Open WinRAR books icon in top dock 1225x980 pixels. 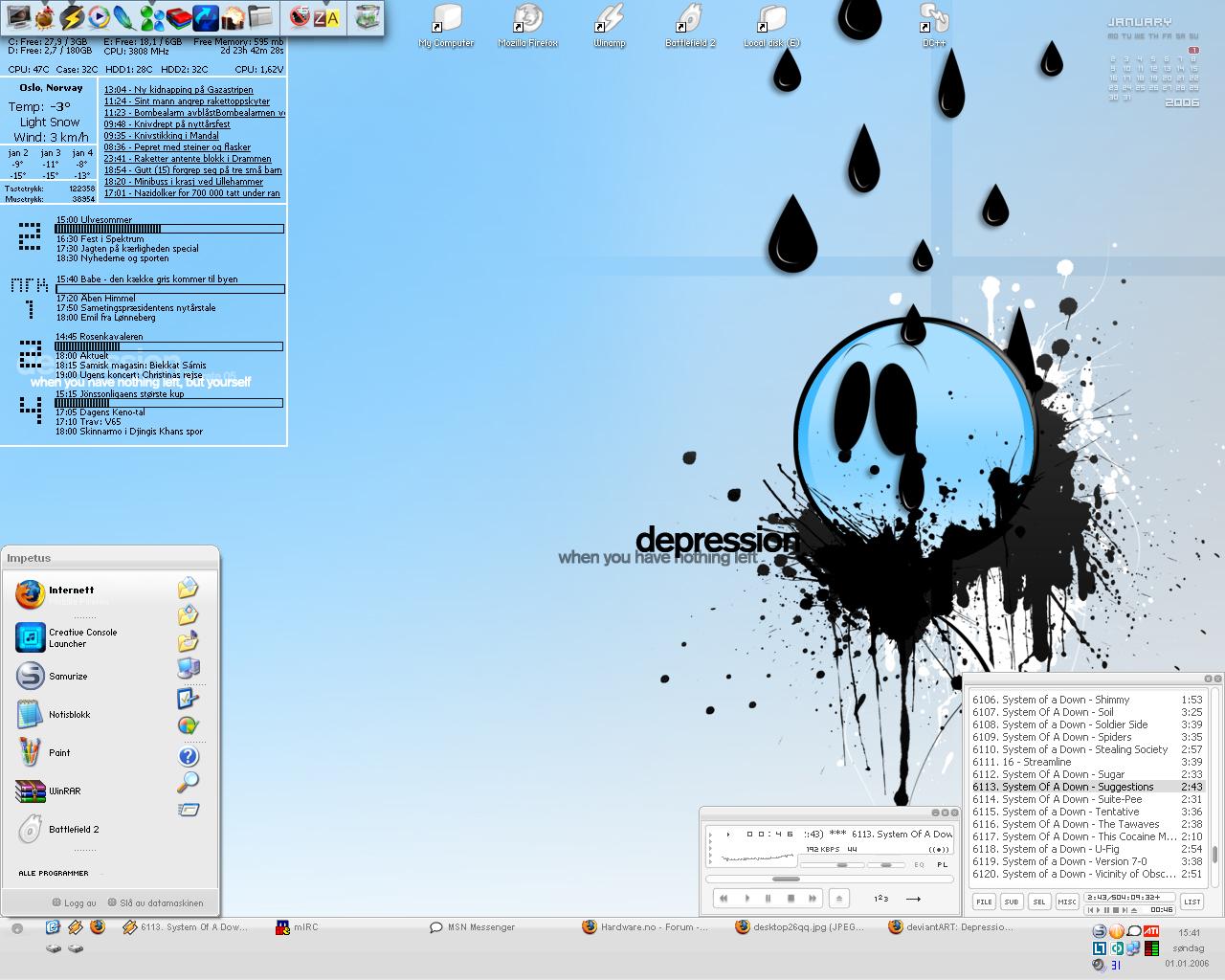178,16
